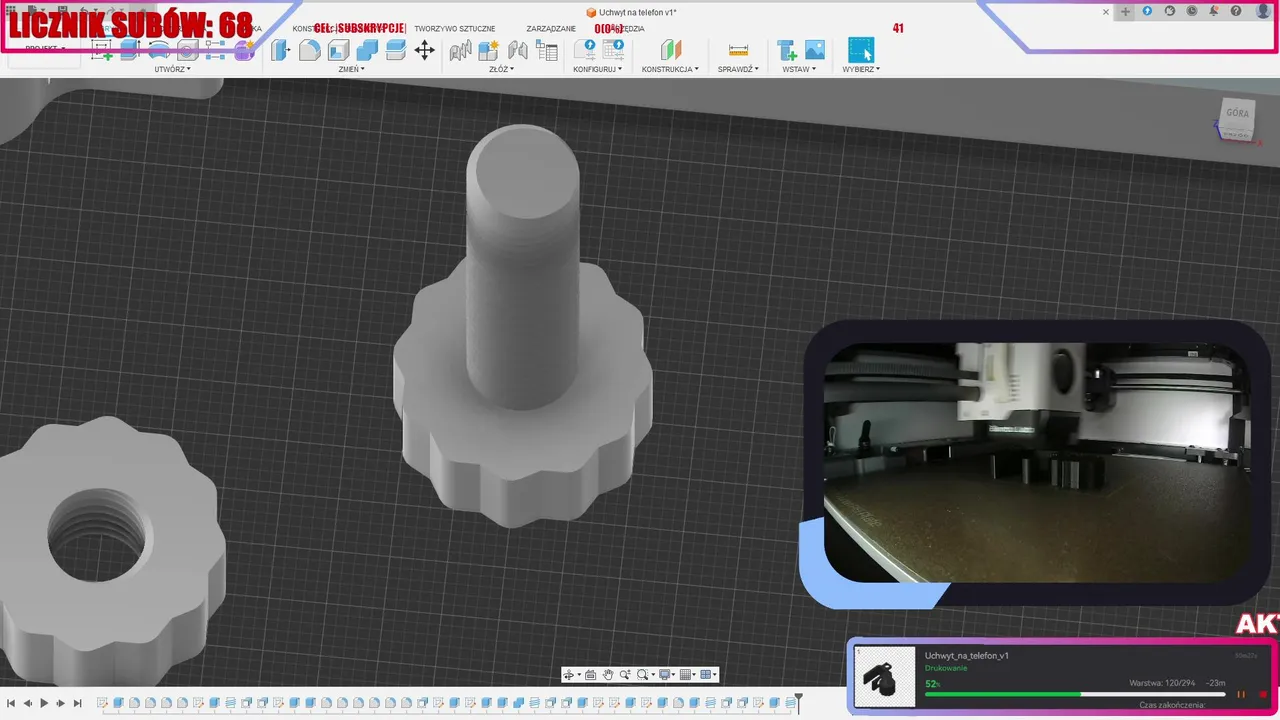1280x720 pixels.
Task: Open Display Settings monitor icon
Action: [665, 675]
